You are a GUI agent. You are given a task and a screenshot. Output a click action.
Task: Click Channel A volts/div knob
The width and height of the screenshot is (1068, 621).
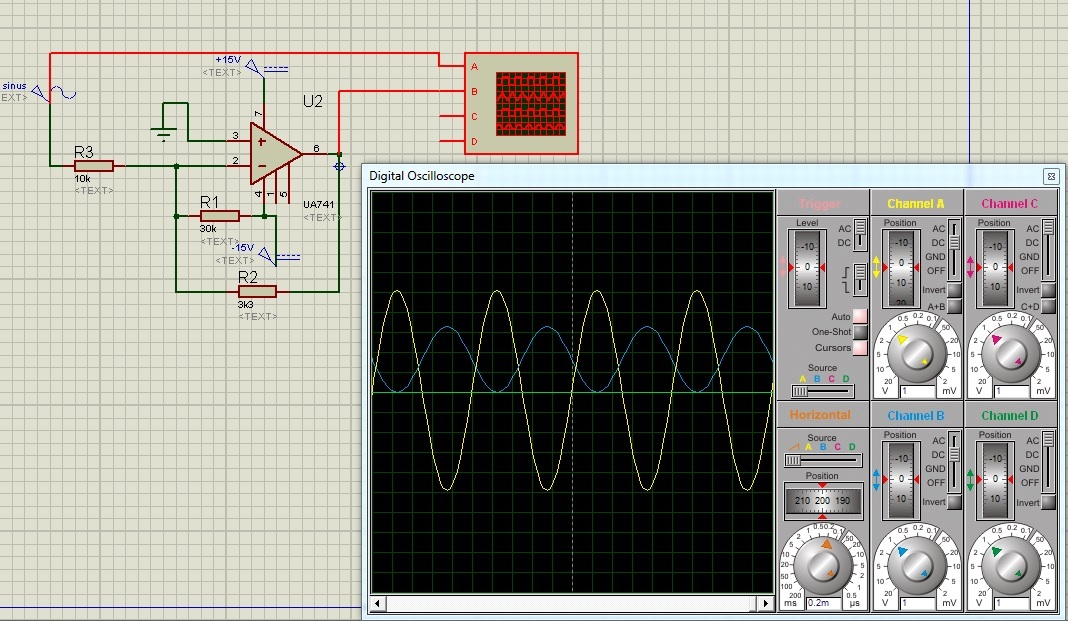click(x=917, y=354)
